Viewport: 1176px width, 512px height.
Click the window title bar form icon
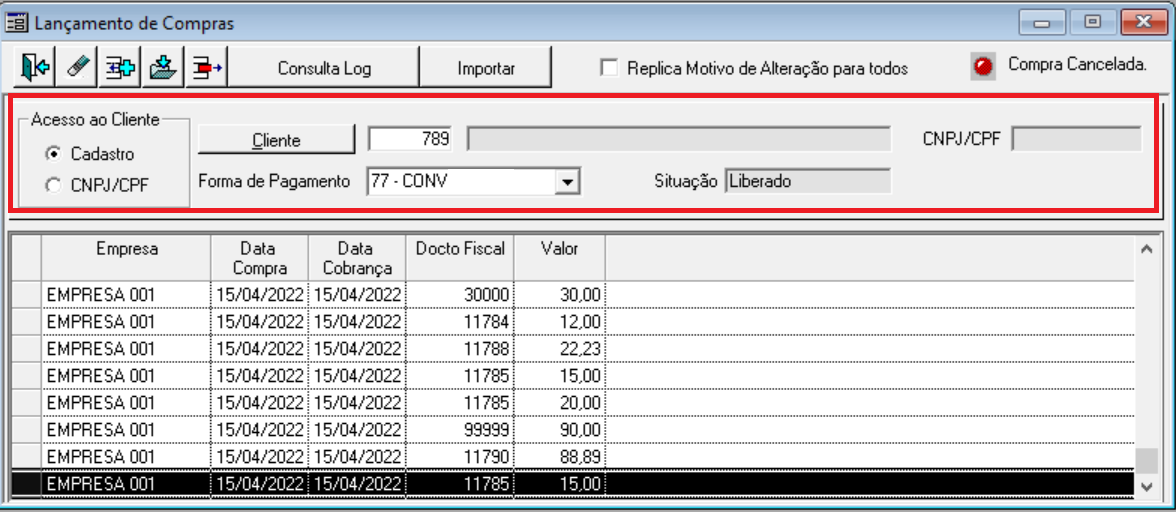pos(16,23)
